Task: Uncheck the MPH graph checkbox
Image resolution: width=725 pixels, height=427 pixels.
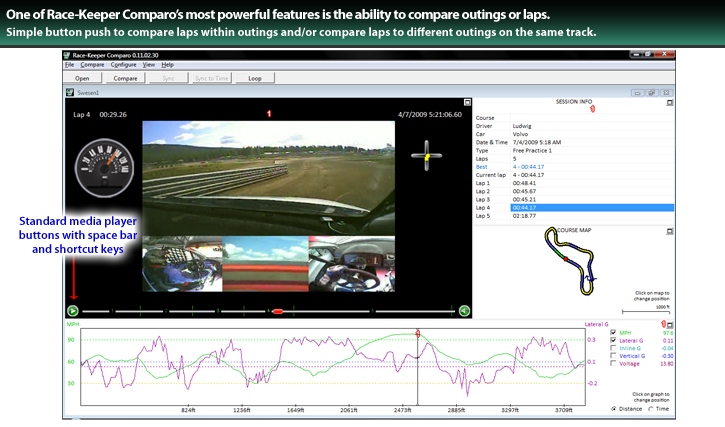Action: pos(612,333)
